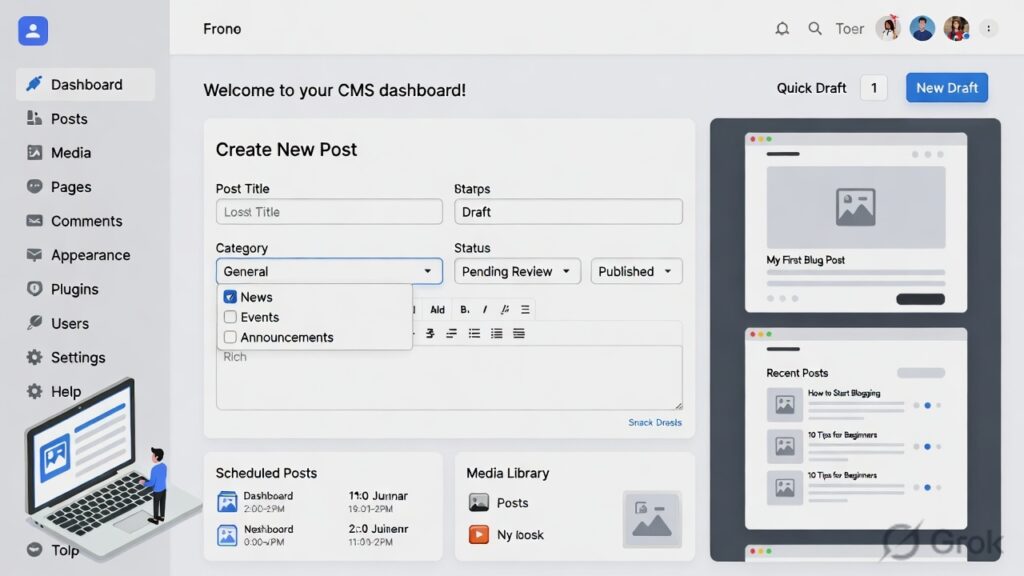Check the Events category checkbox
This screenshot has width=1024, height=576.
[230, 317]
